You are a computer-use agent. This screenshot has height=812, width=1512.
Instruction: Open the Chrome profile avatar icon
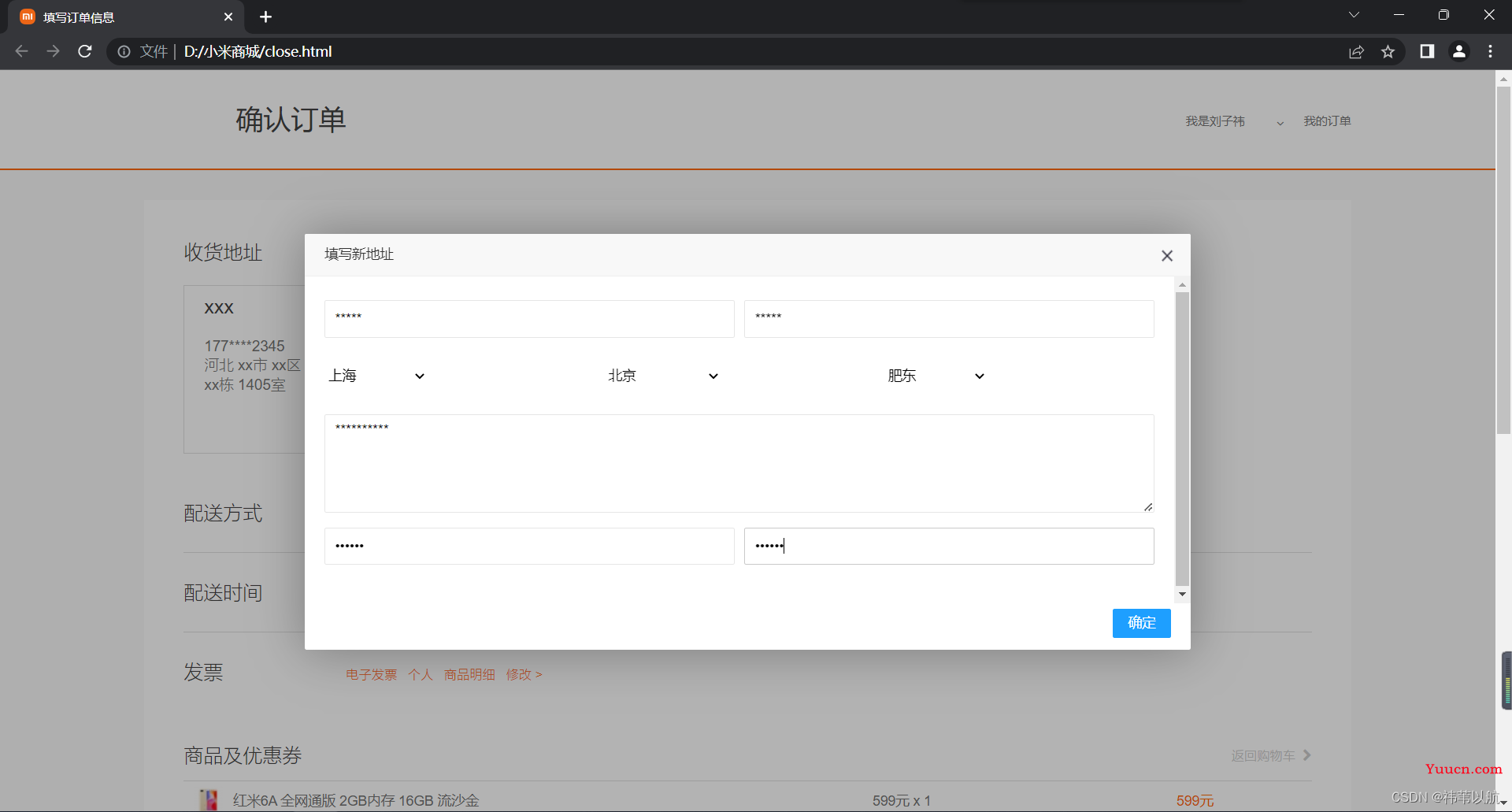click(1459, 51)
